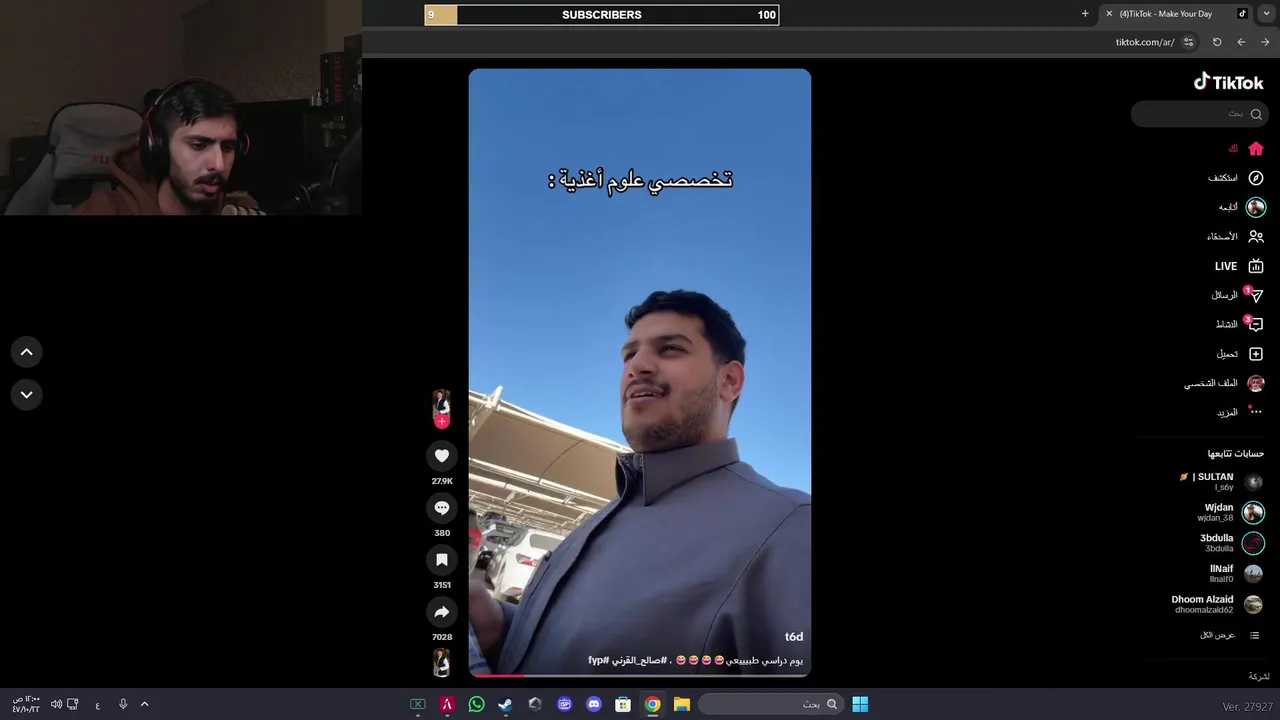1280x720 pixels.
Task: Click the Windows taskbar search box
Action: 769,704
